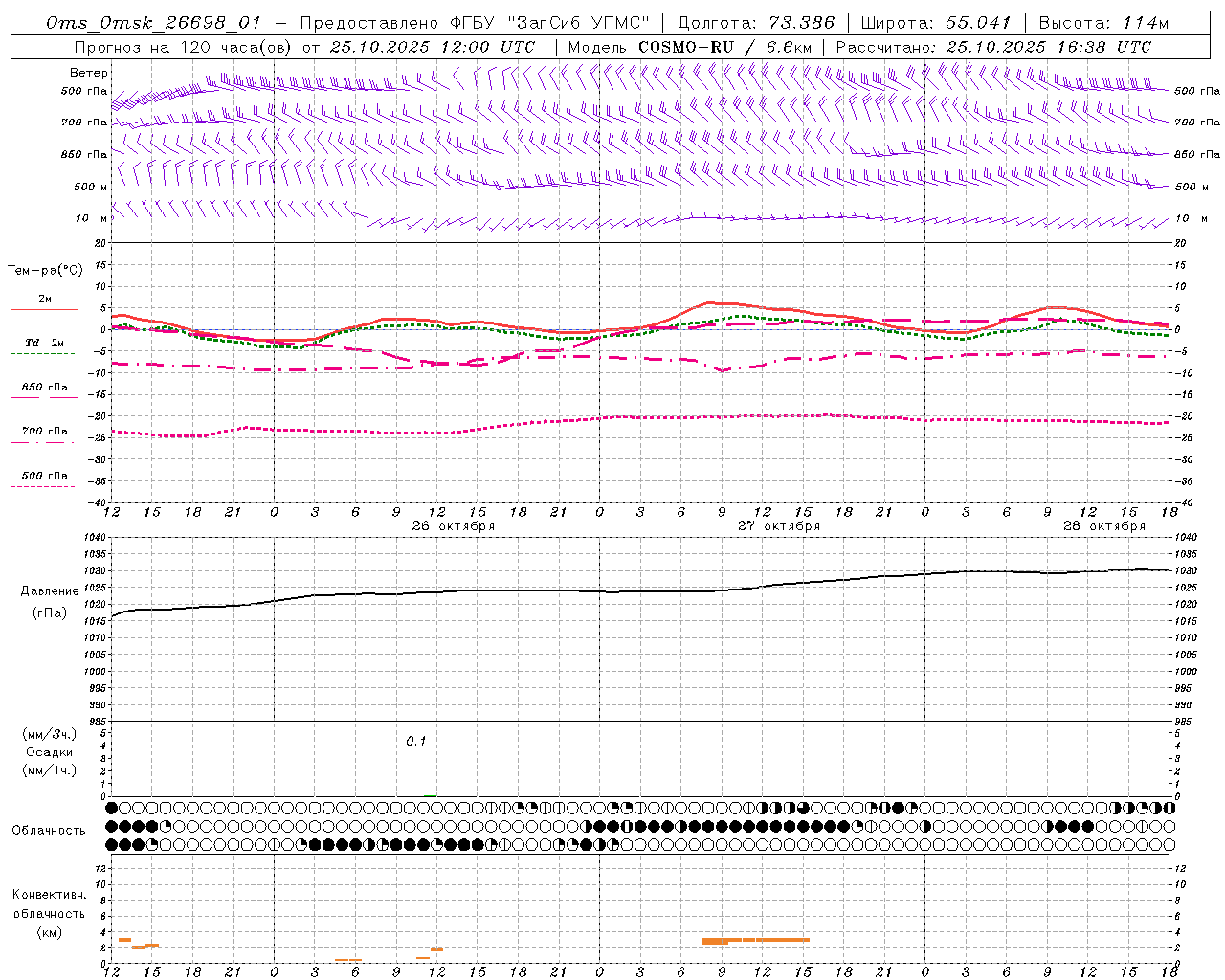Select the (мм/3ч.) precipitation unit label

(x=50, y=734)
